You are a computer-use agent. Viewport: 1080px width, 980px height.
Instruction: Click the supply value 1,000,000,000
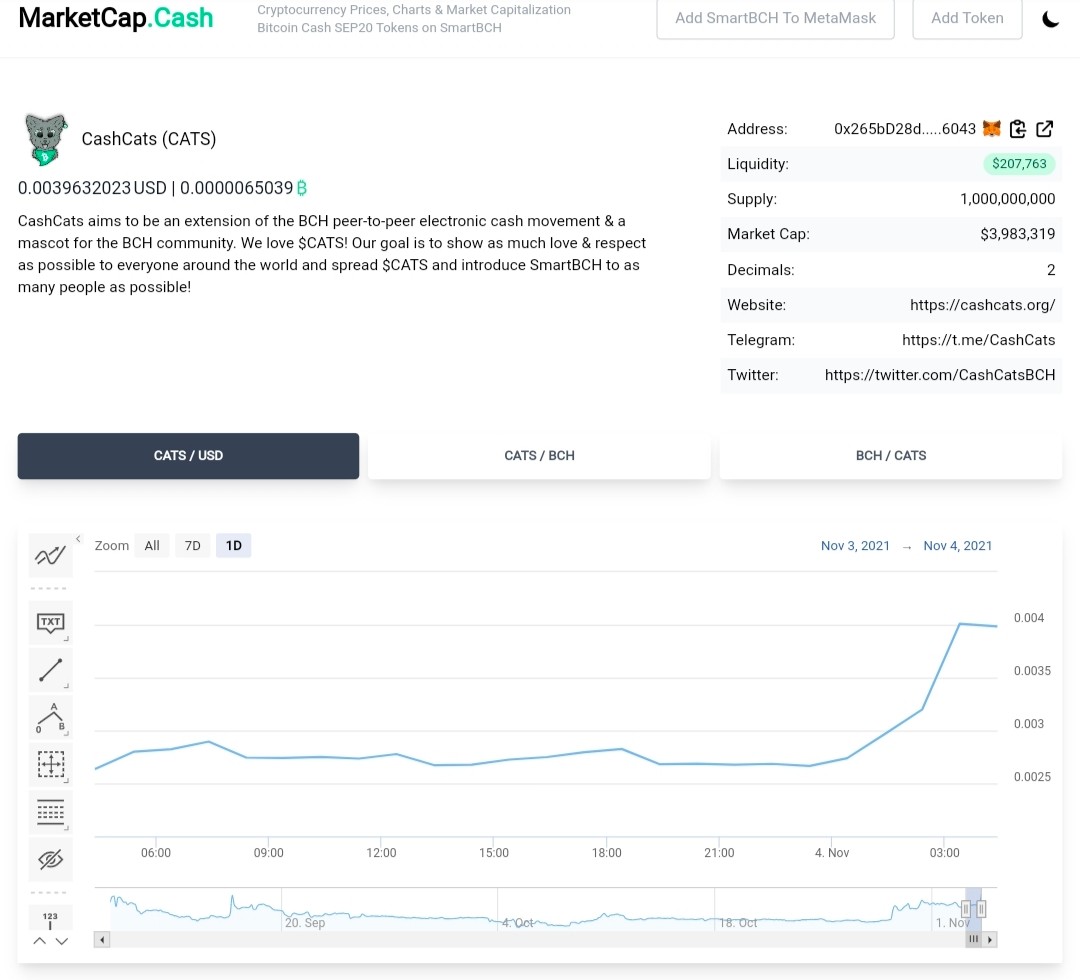point(1007,199)
